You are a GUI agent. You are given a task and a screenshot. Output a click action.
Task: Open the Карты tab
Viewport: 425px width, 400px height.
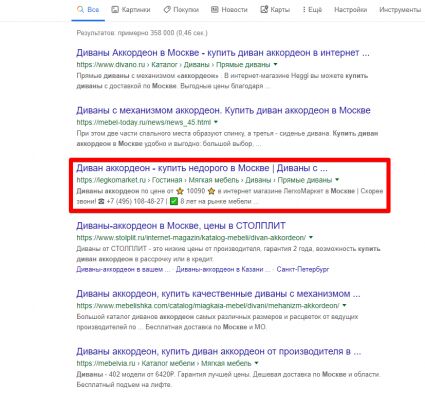(x=275, y=10)
